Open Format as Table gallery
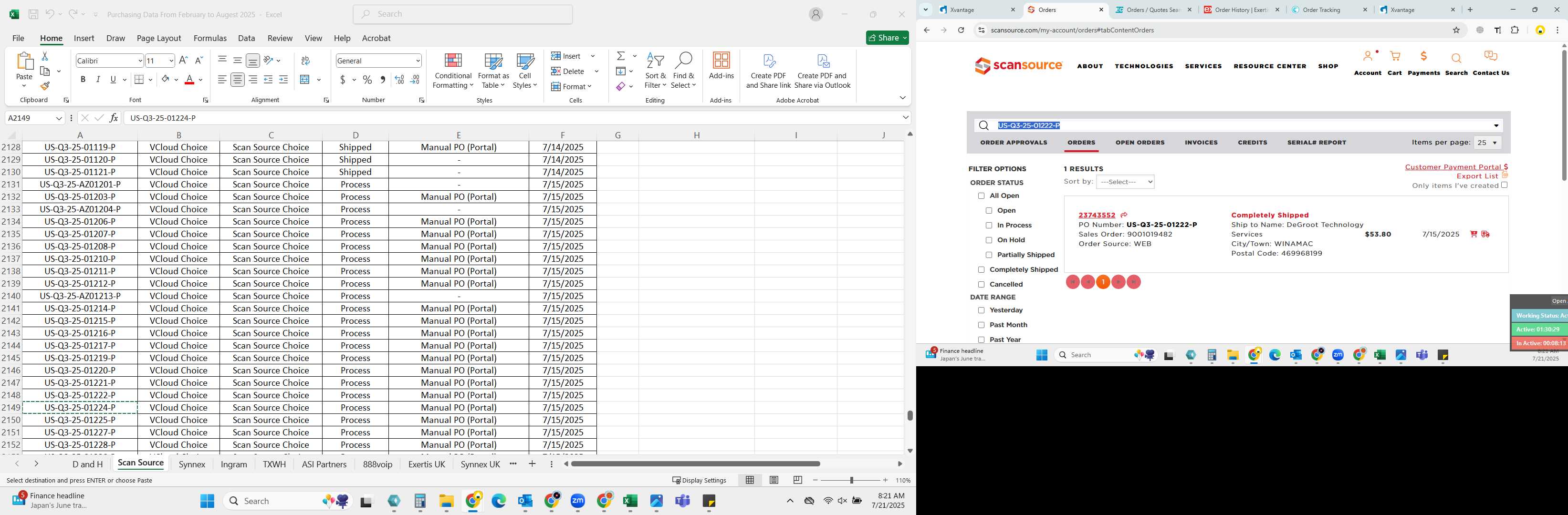 494,71
